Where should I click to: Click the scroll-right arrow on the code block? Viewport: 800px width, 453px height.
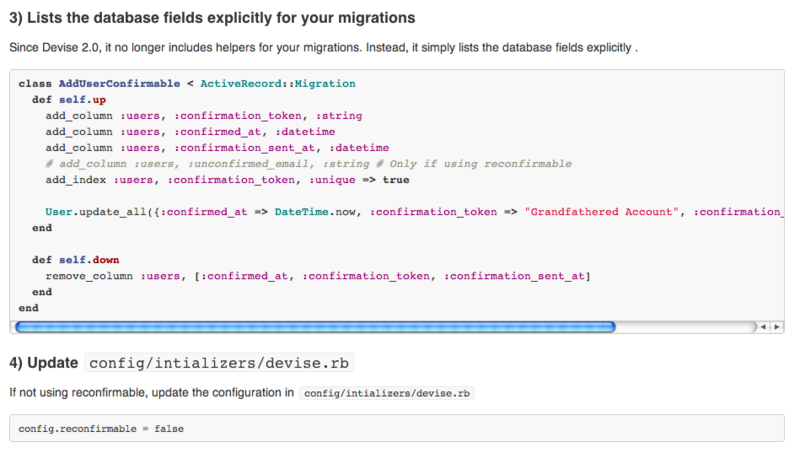777,327
